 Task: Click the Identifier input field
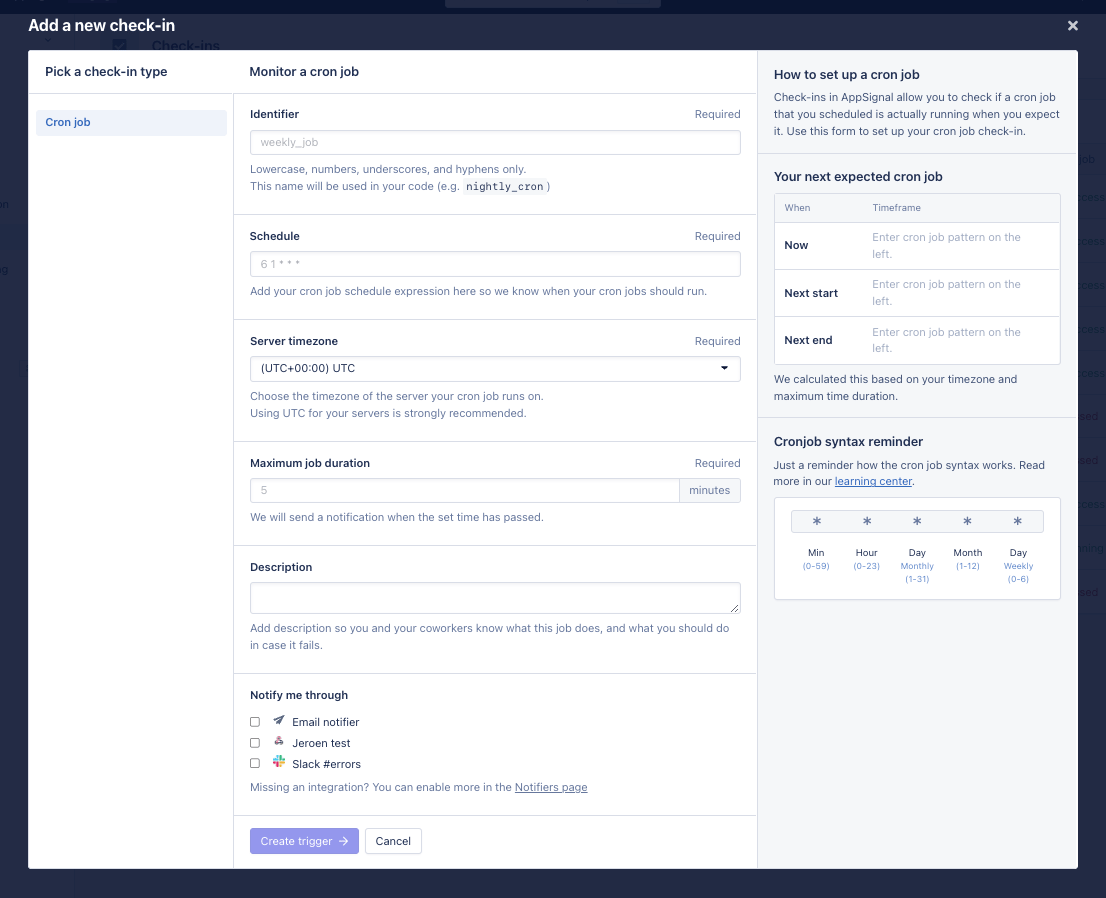pyautogui.click(x=495, y=142)
